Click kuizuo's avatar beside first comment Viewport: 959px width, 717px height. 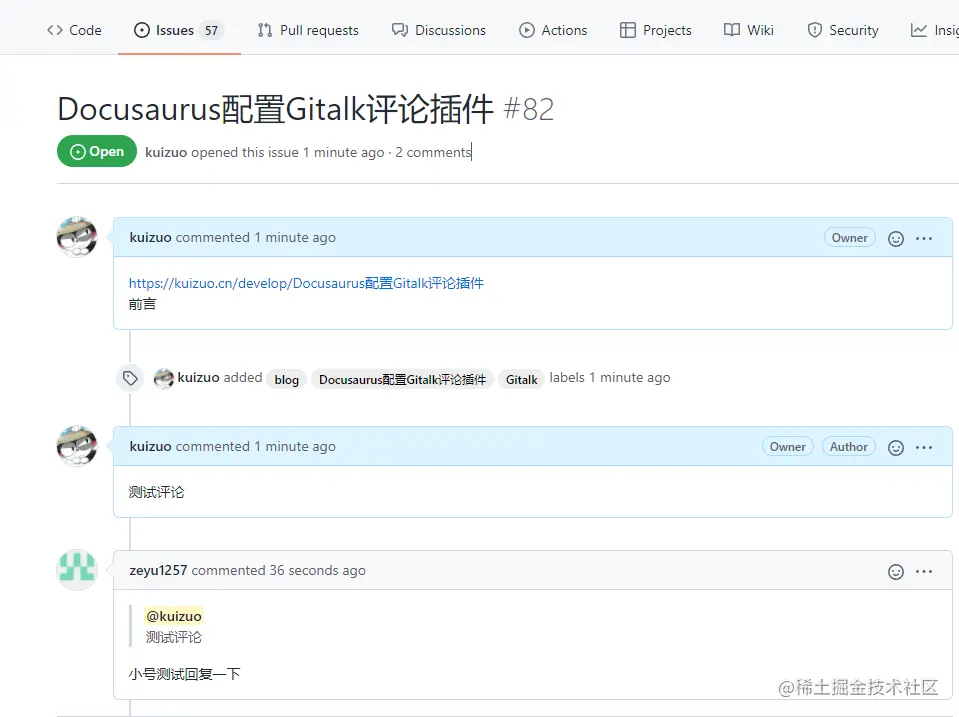pyautogui.click(x=77, y=237)
